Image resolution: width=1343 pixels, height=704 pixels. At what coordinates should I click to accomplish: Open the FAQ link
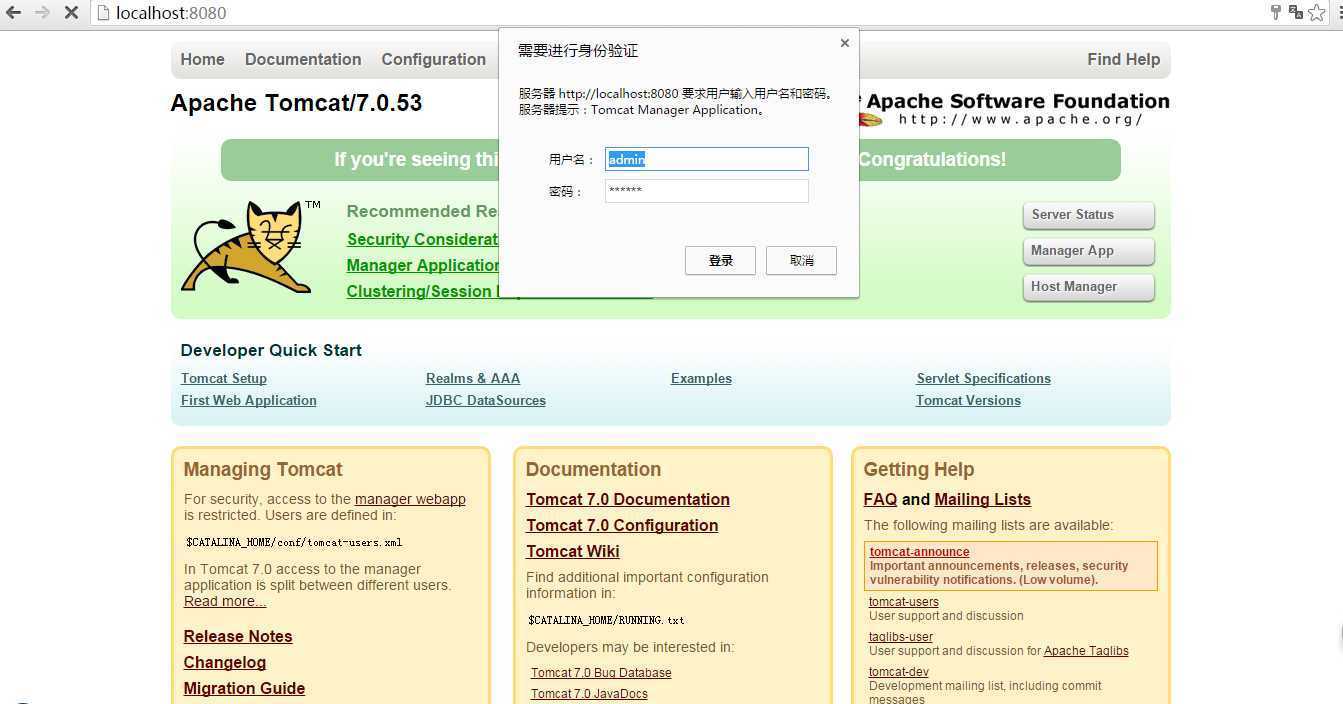[880, 499]
